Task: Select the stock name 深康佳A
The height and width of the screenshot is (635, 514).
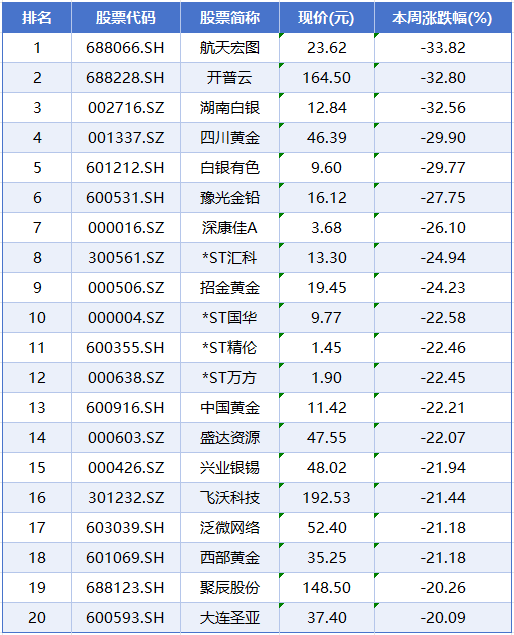Action: click(230, 228)
